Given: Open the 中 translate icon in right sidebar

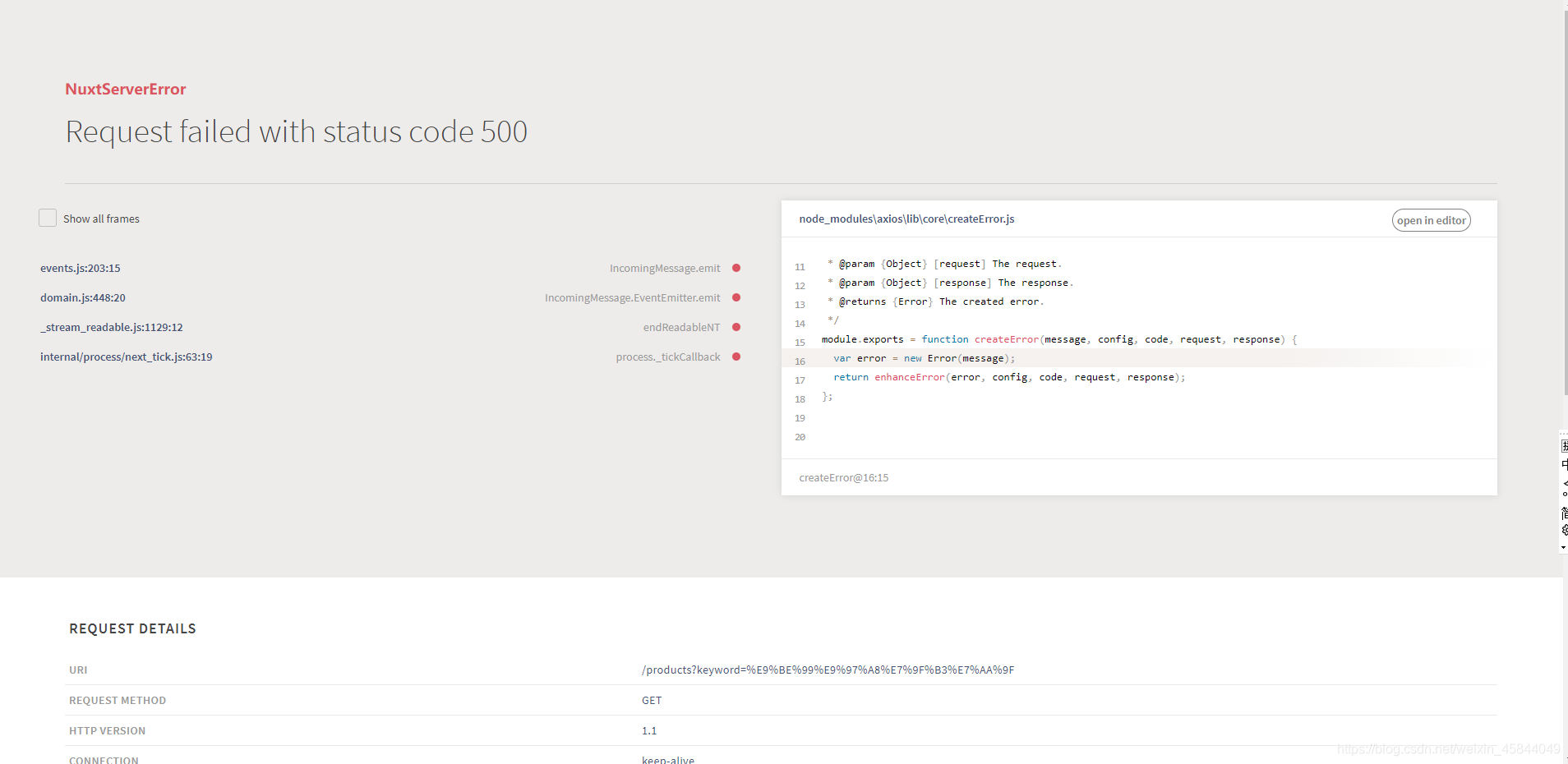Looking at the screenshot, I should (1564, 465).
